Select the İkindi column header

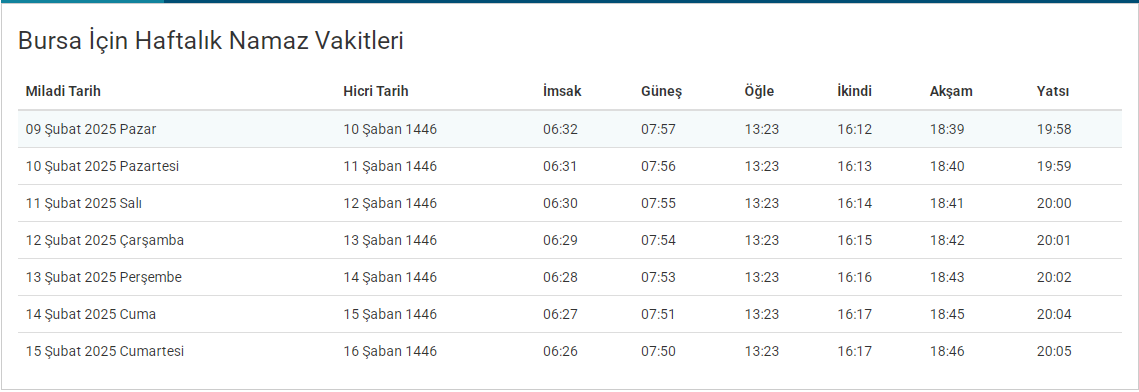tap(854, 91)
